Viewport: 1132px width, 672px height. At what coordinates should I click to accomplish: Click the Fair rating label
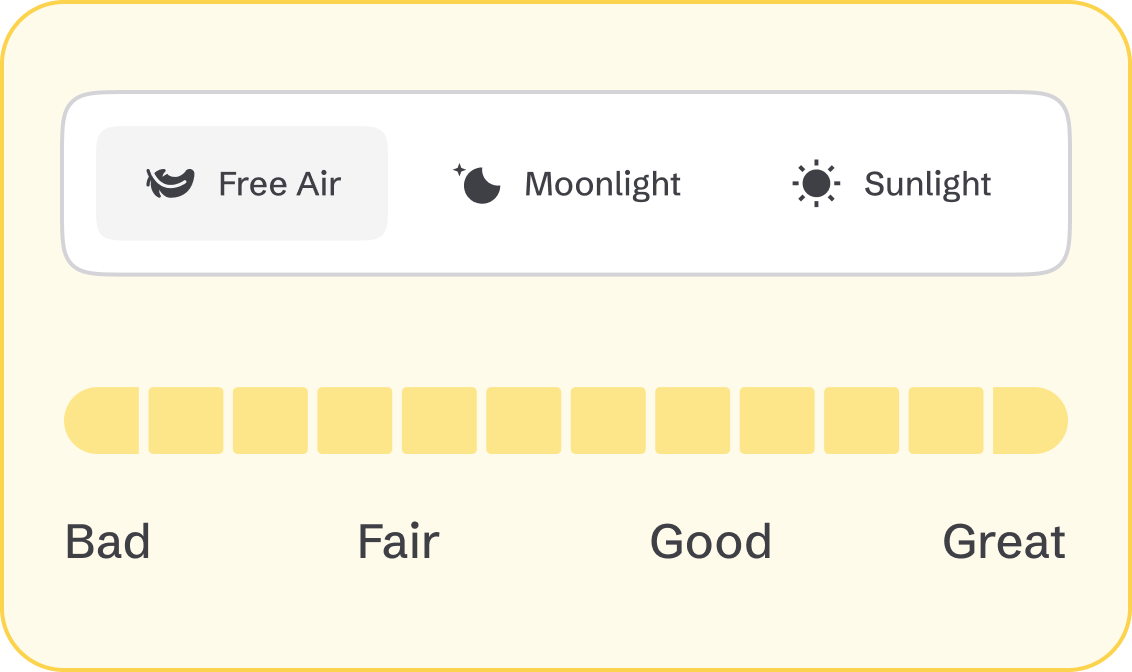pyautogui.click(x=398, y=542)
